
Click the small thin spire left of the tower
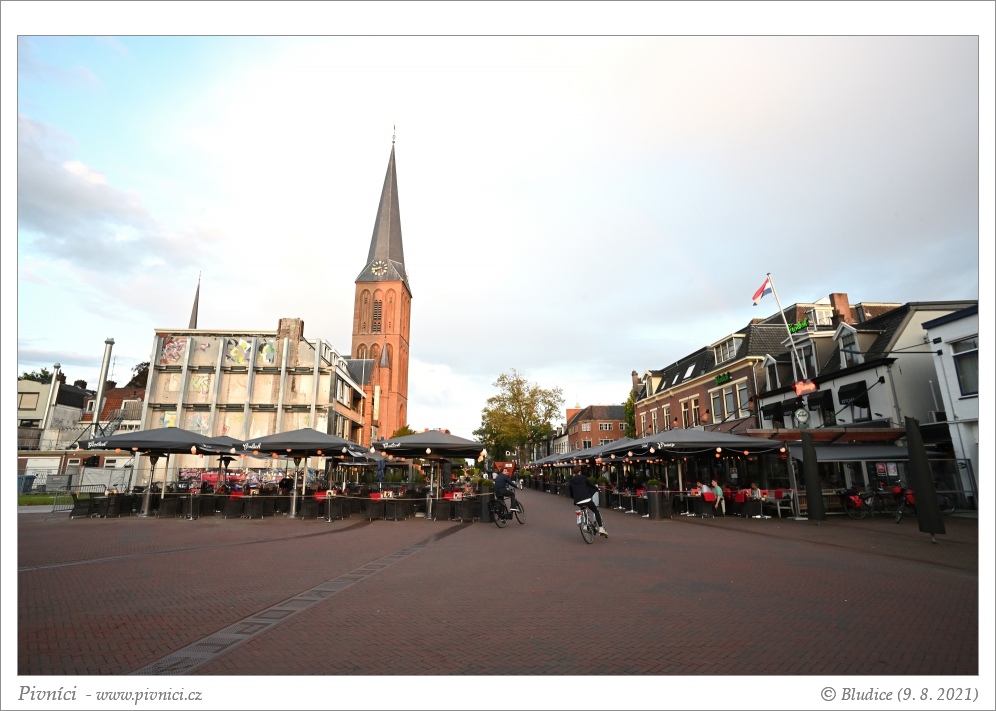point(195,303)
